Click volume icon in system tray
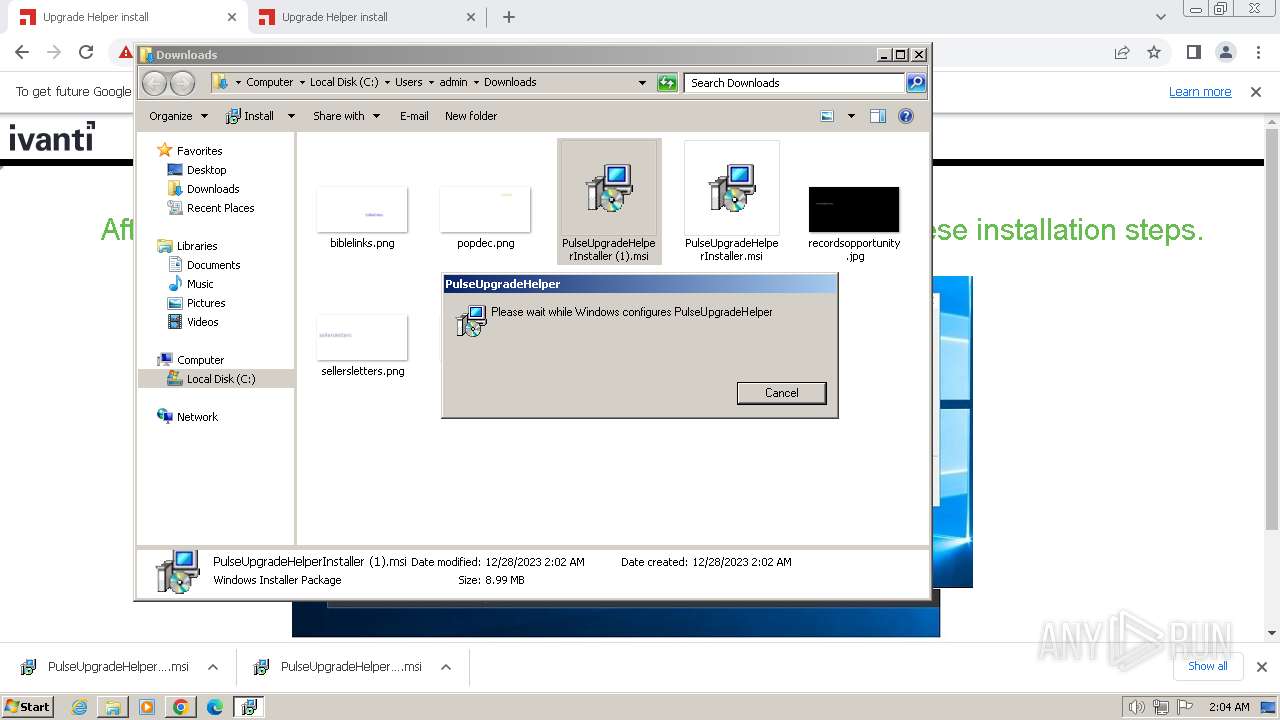 1136,707
